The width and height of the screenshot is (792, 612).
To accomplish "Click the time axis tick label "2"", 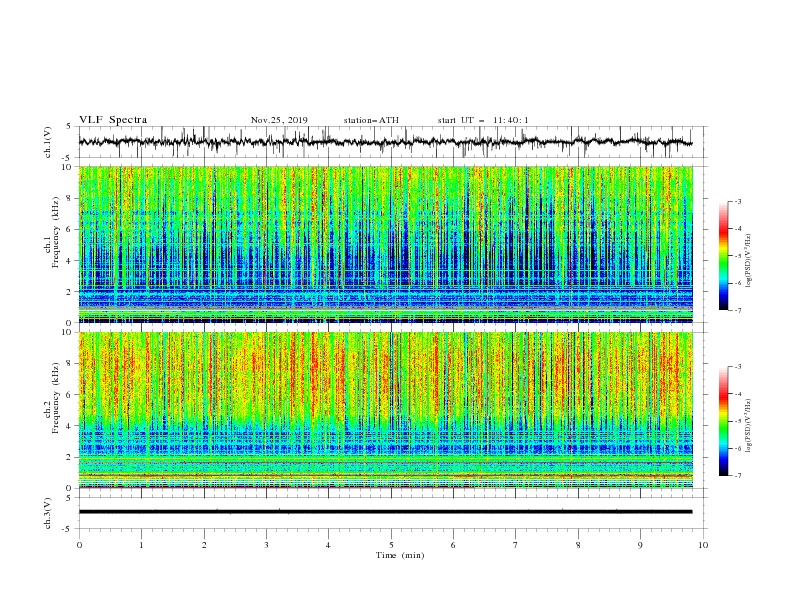I will click(204, 545).
